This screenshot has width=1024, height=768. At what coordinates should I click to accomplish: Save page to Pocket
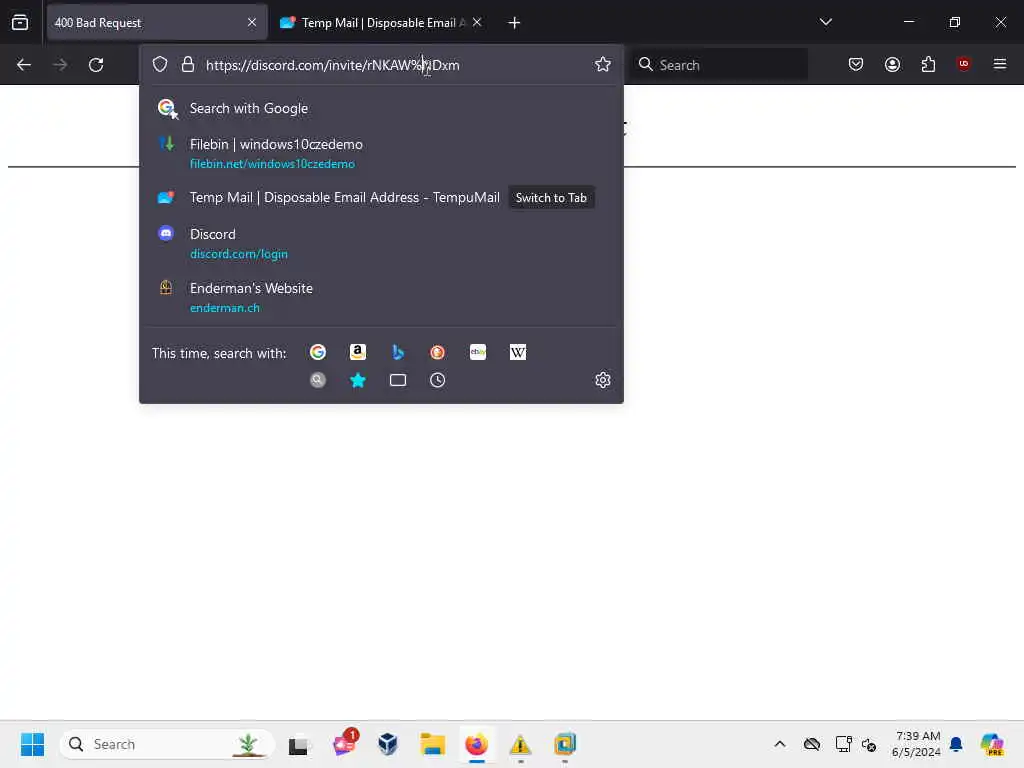click(856, 64)
